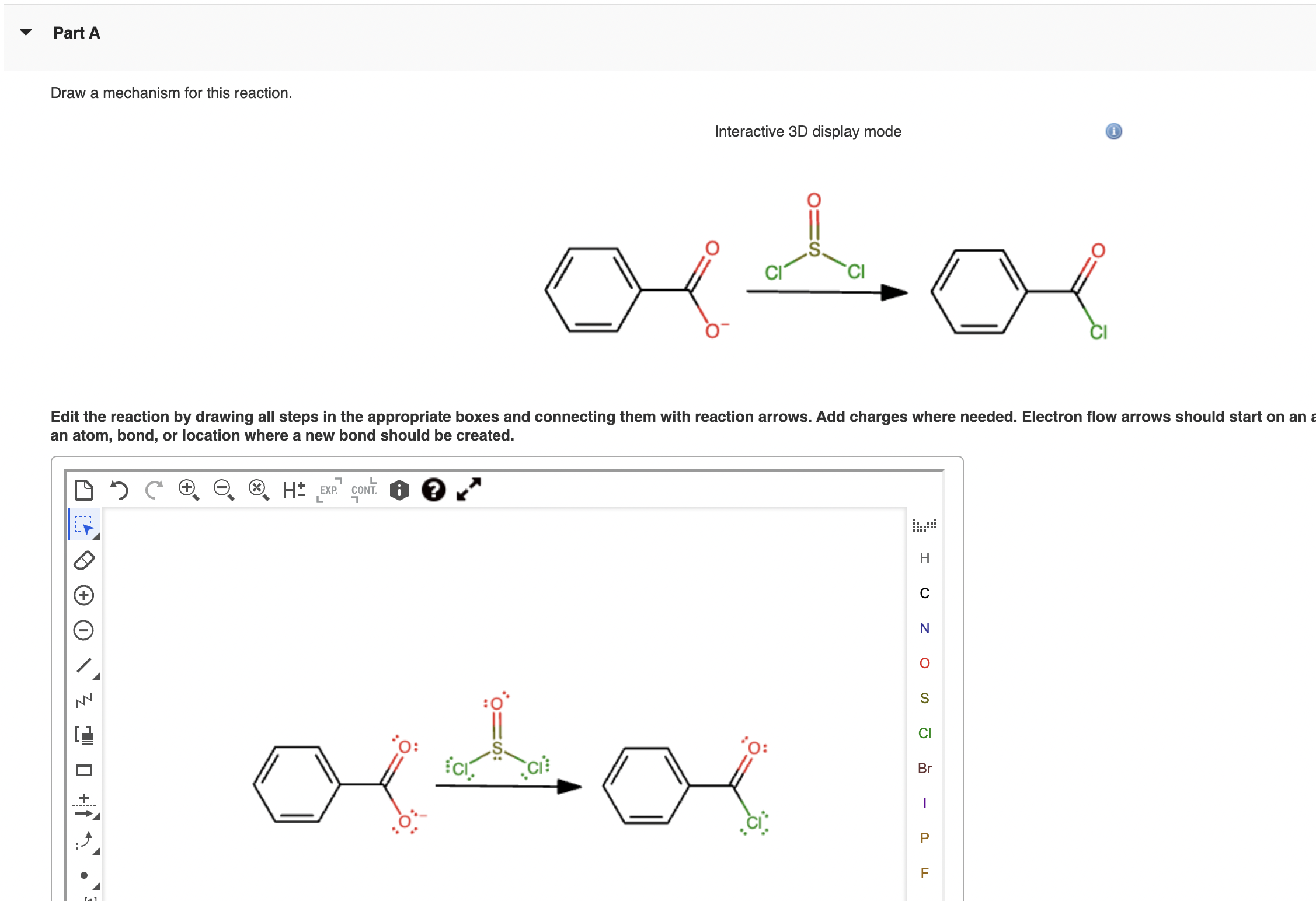
Task: Collapse the Part A section triangle
Action: (26, 32)
